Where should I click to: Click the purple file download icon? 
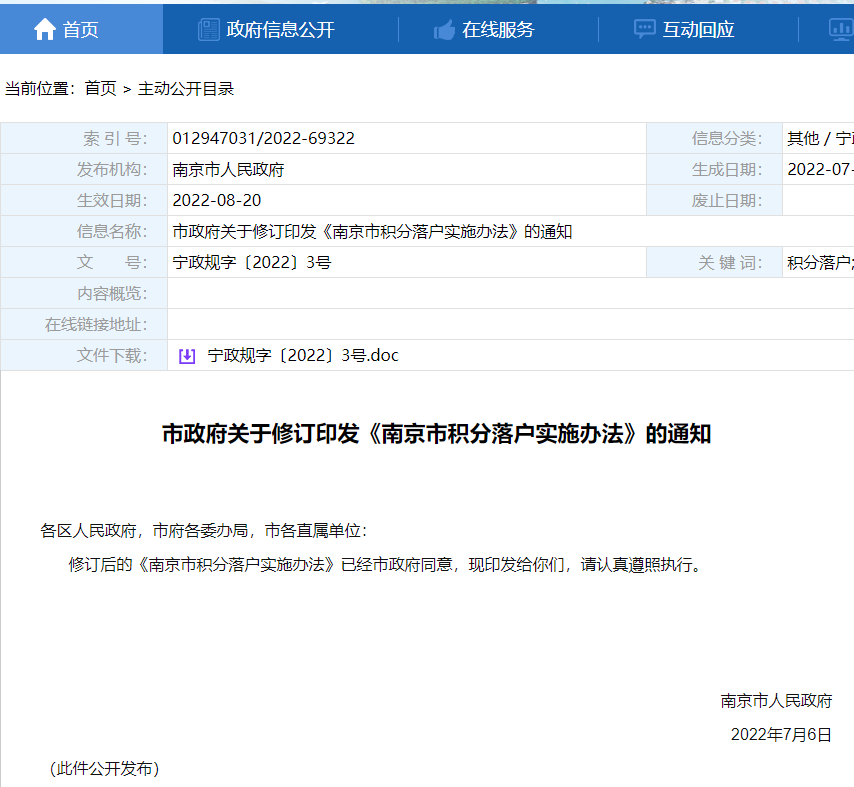tap(187, 356)
